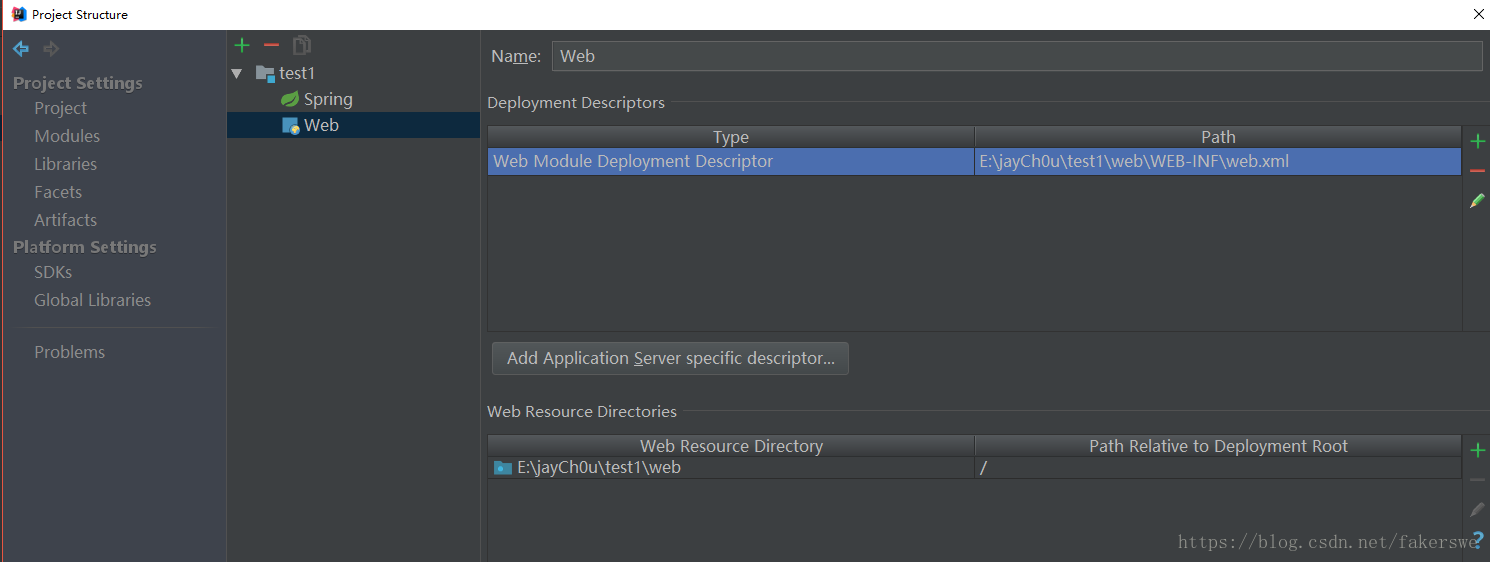
Task: Add a deployment descriptor with green plus
Action: click(x=1477, y=141)
